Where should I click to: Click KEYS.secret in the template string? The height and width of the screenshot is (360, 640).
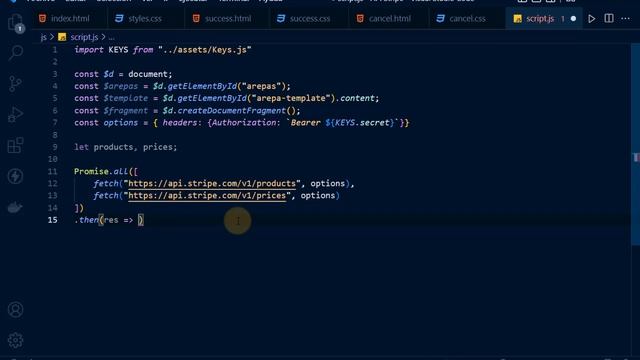[x=362, y=123]
